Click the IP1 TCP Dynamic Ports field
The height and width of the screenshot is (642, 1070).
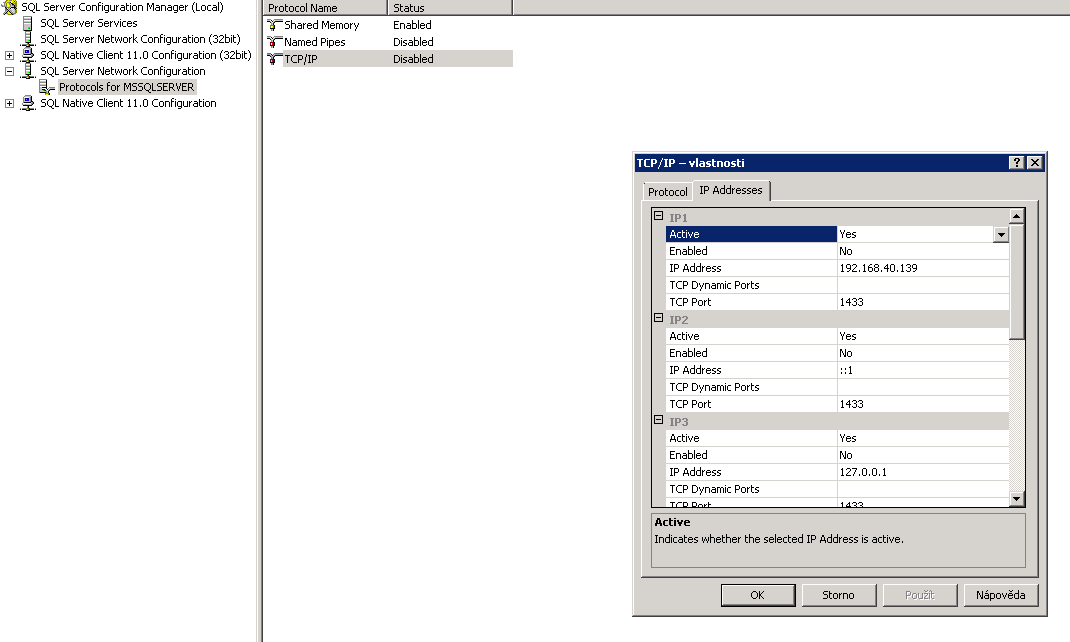[x=923, y=285]
